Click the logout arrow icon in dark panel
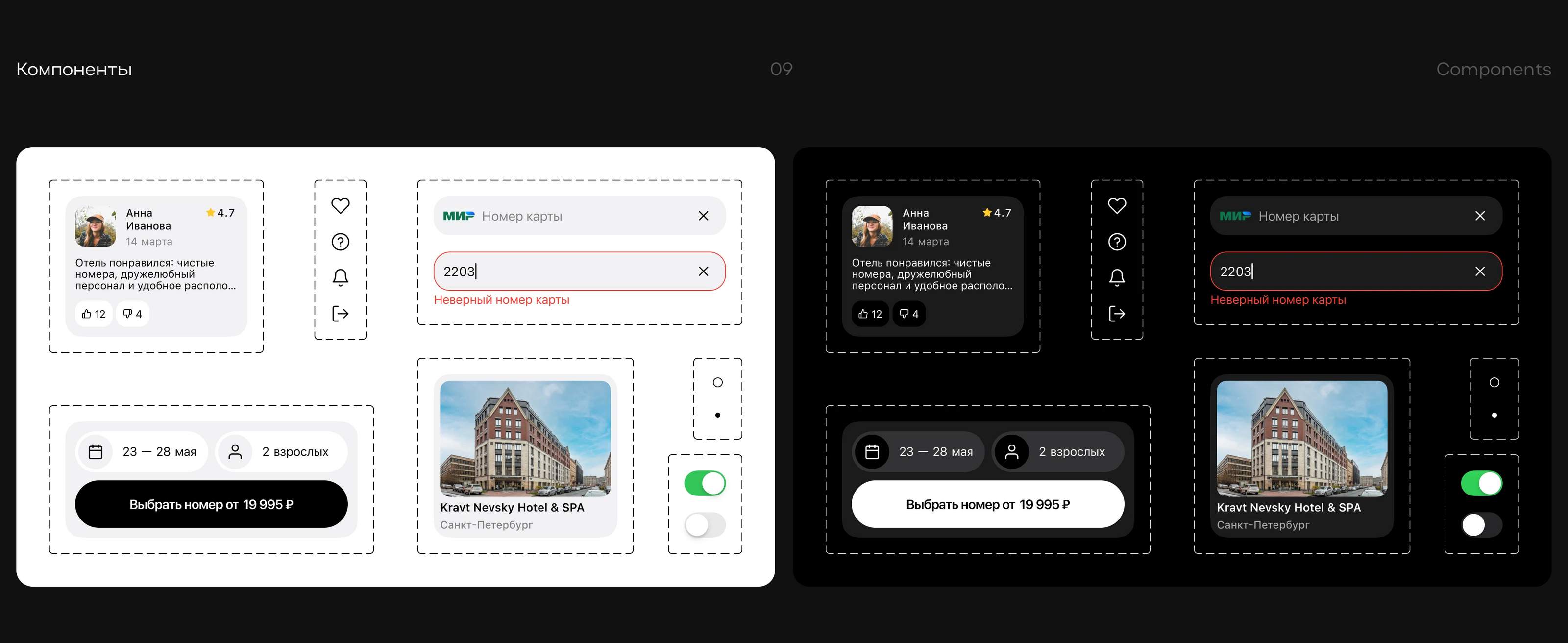The height and width of the screenshot is (643, 1568). coord(1116,314)
